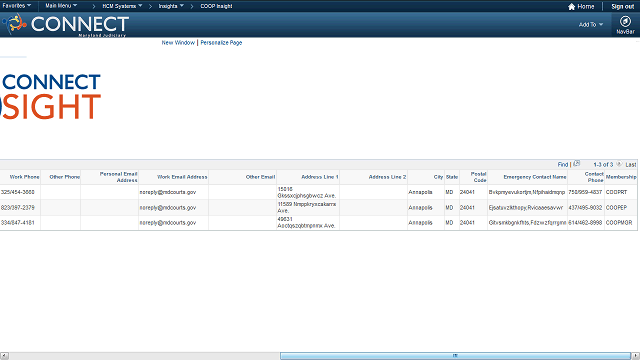Select address 11589 Nmppkryscakarrx Ave.

pyautogui.click(x=307, y=207)
